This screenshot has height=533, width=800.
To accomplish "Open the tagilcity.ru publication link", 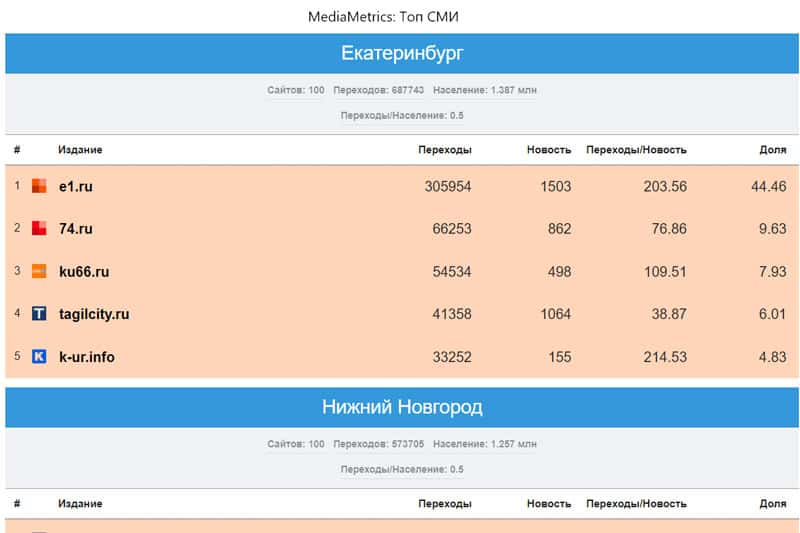I will pos(94,314).
